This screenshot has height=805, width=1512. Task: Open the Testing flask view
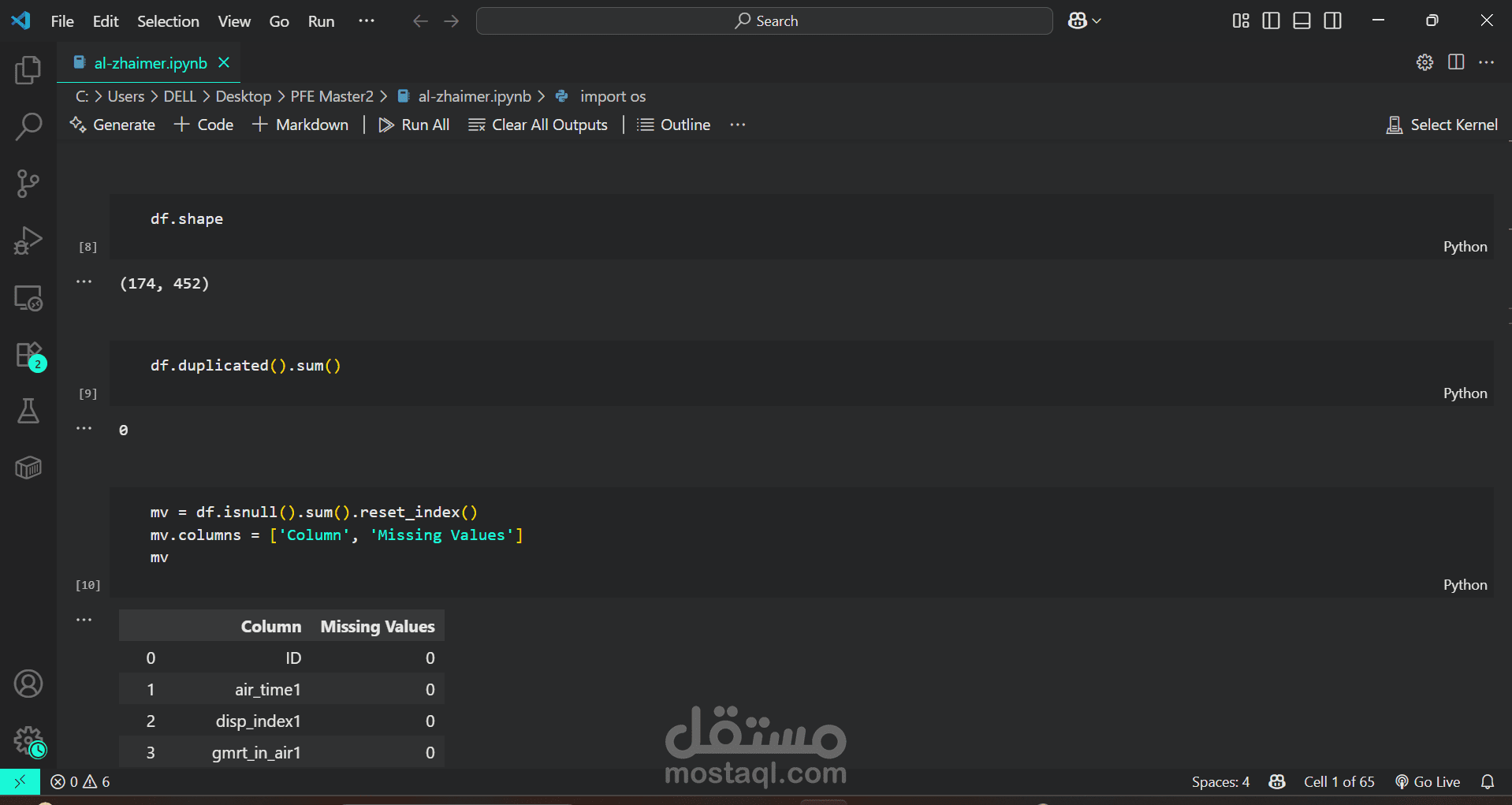point(28,411)
